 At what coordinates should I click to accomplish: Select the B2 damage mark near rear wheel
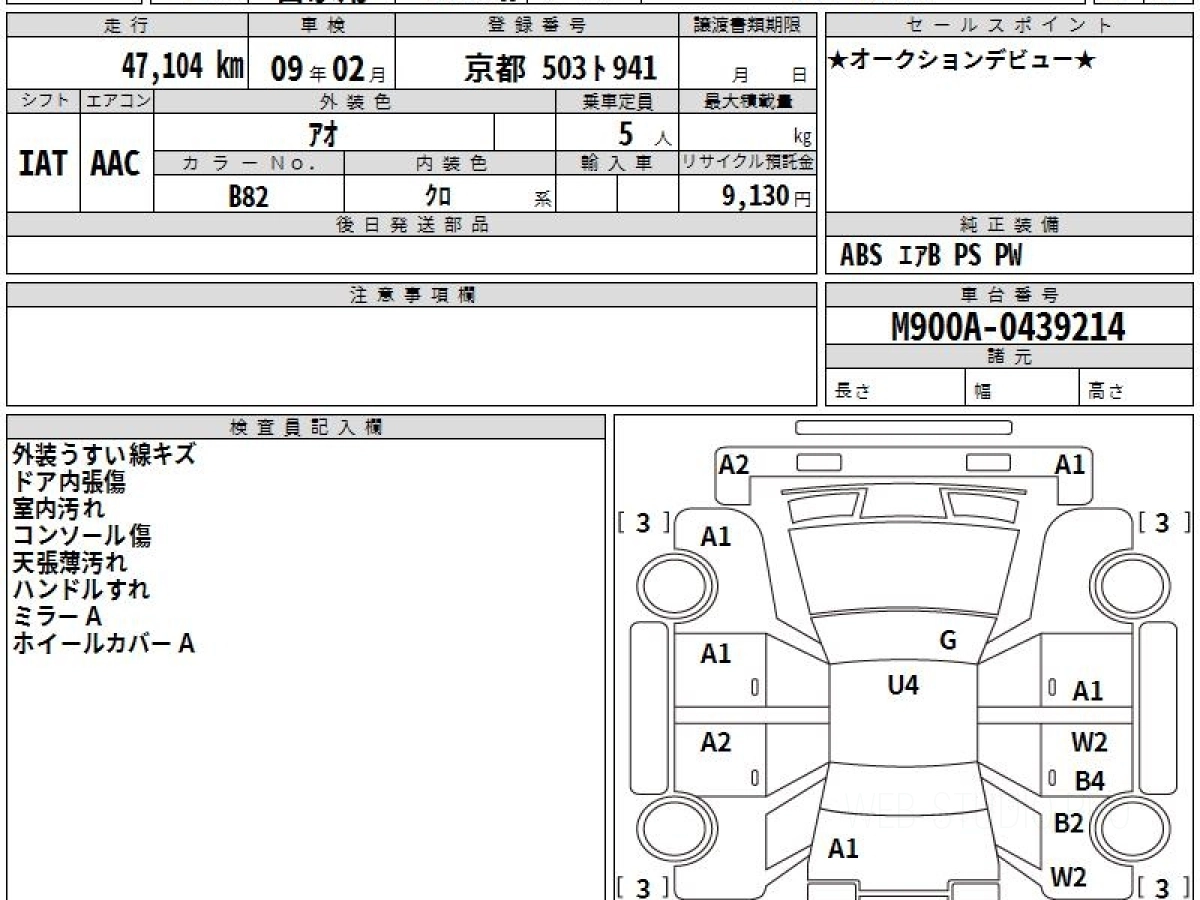click(x=1069, y=824)
